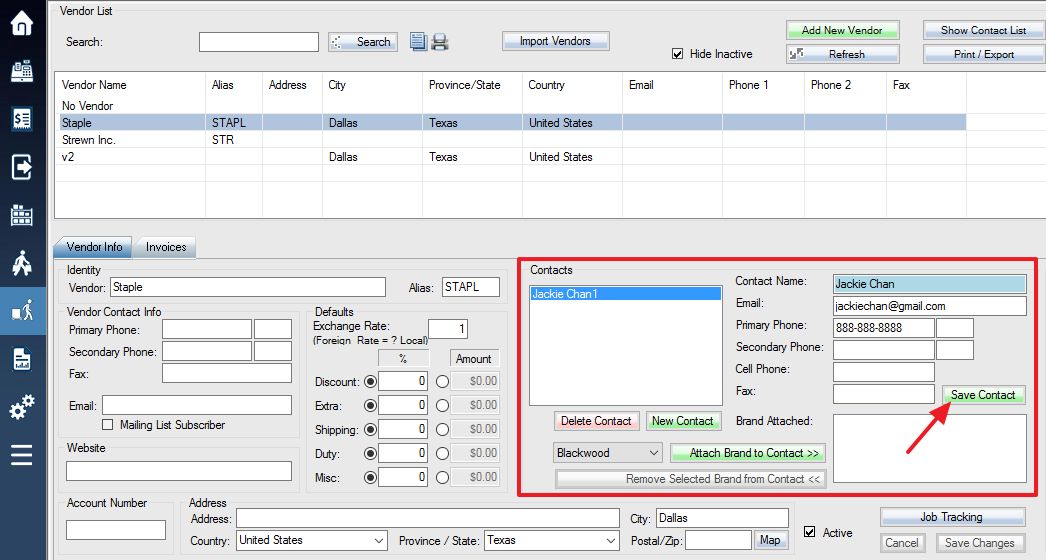Click the Search button
This screenshot has height=560, width=1046.
(x=363, y=41)
